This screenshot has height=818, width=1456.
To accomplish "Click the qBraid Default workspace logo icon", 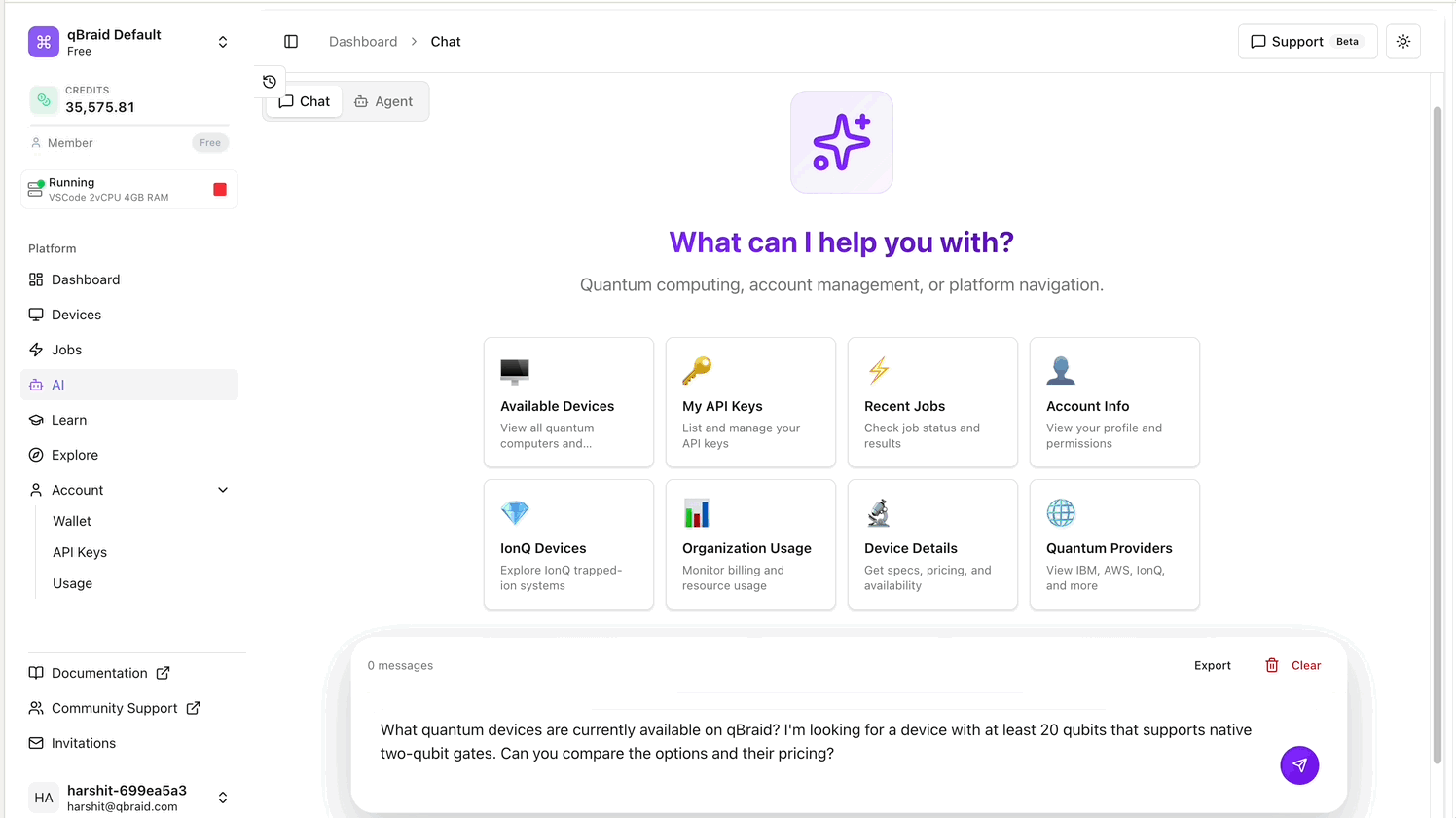I will coord(44,42).
